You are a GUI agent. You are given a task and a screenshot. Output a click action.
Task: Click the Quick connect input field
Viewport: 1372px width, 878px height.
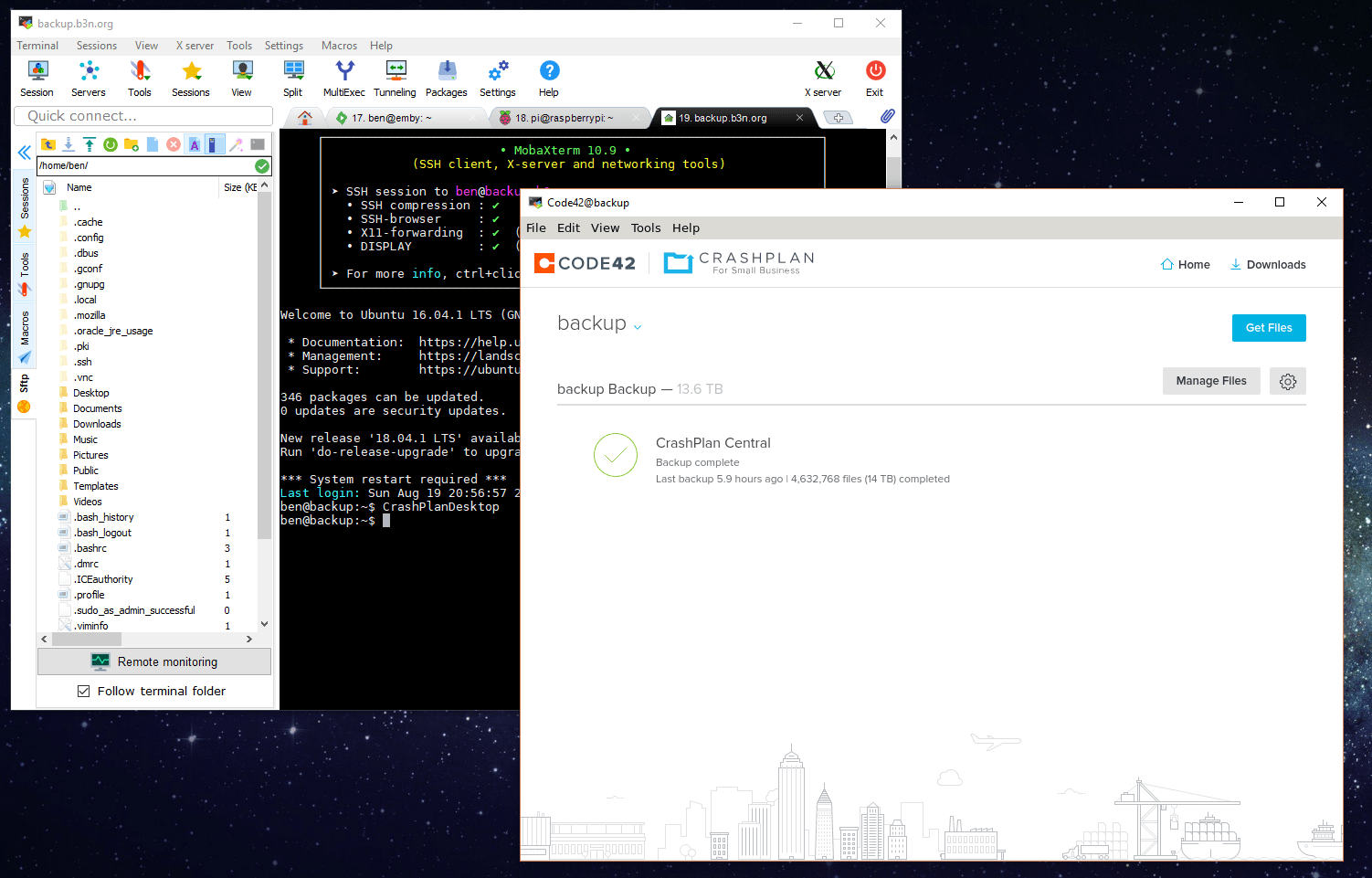click(x=143, y=116)
